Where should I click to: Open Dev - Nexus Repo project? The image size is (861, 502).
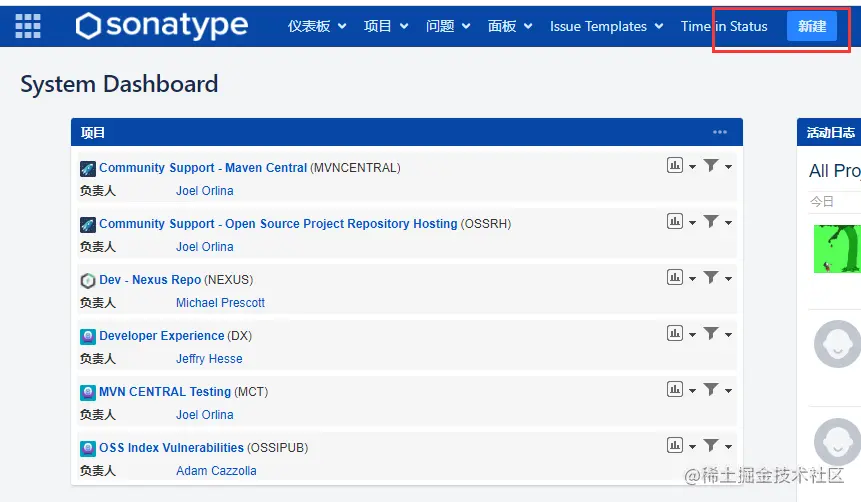click(150, 280)
